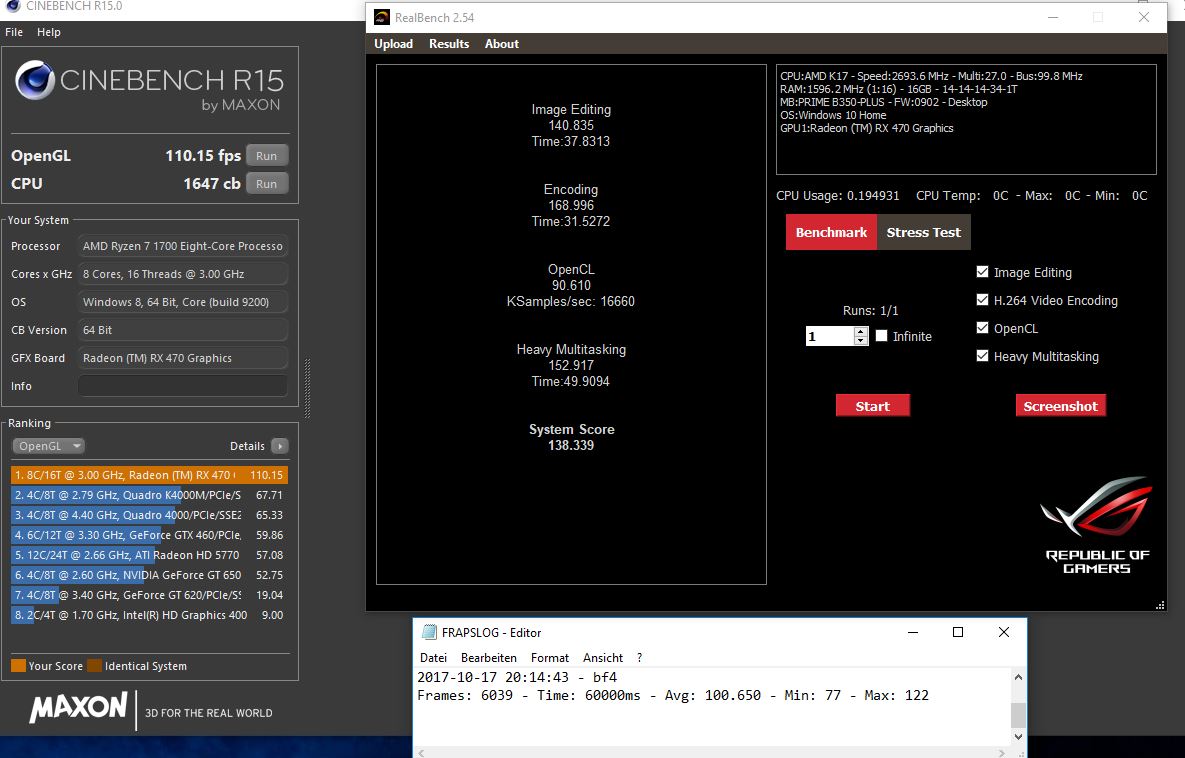
Task: Close the RealBench window
Action: [1143, 17]
